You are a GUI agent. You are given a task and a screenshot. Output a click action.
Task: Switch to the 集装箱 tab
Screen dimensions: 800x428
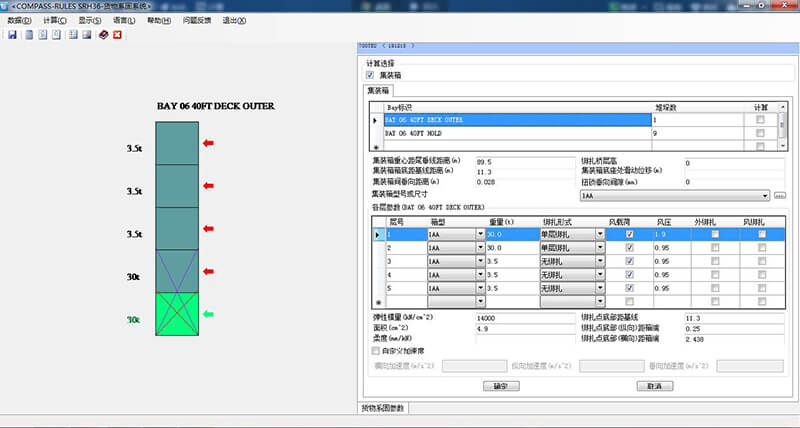(378, 90)
